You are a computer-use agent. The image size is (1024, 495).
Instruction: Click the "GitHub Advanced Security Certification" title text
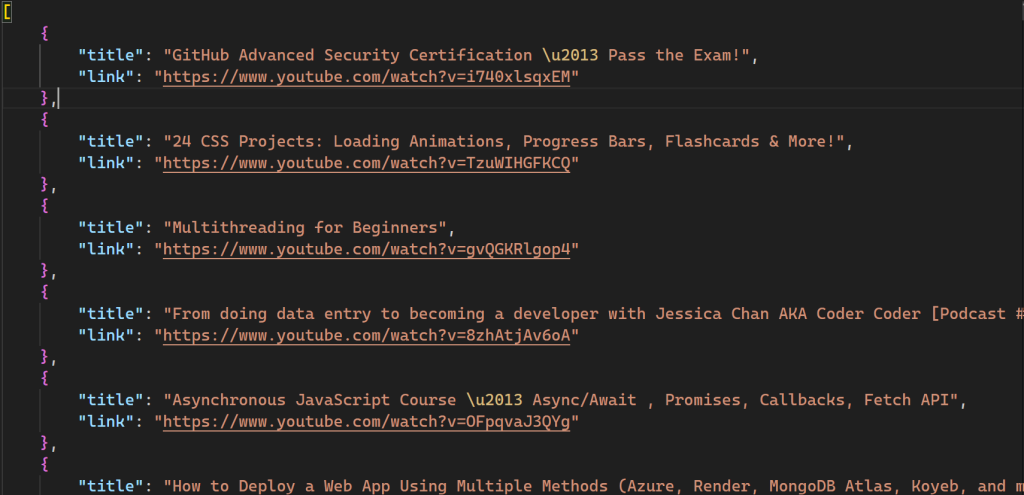pyautogui.click(x=352, y=56)
